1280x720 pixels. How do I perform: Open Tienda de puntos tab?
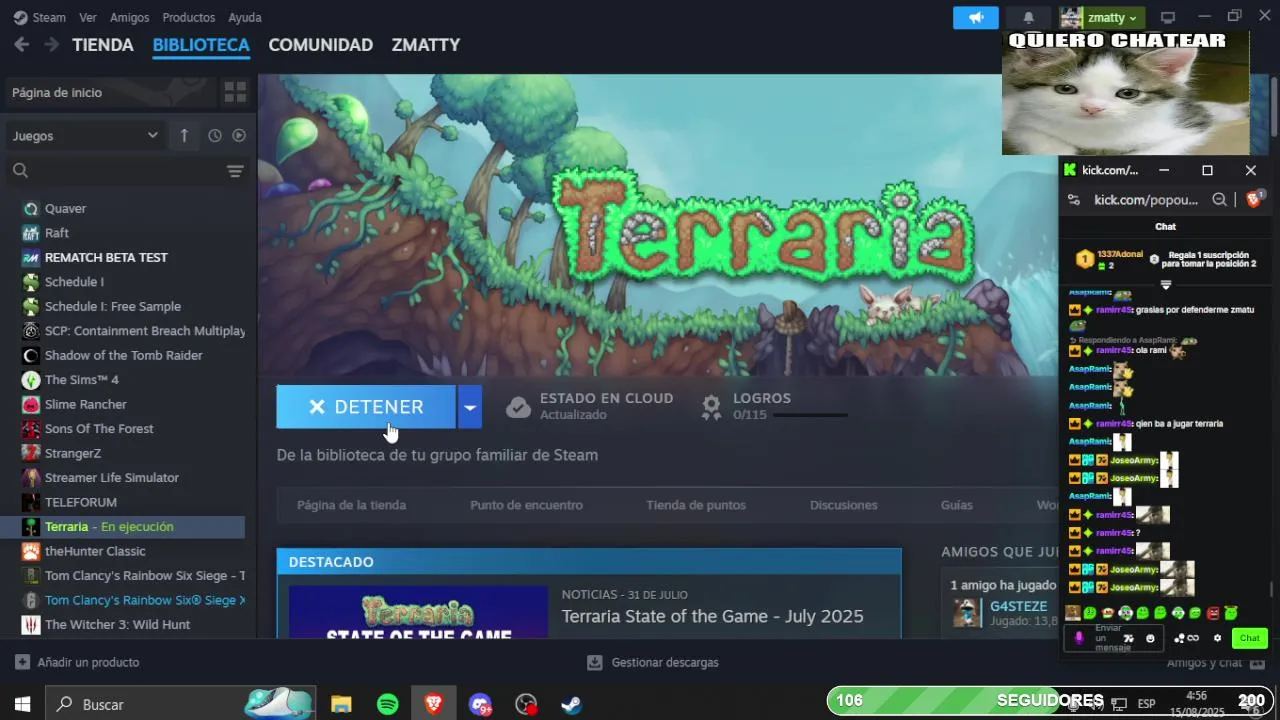point(696,505)
